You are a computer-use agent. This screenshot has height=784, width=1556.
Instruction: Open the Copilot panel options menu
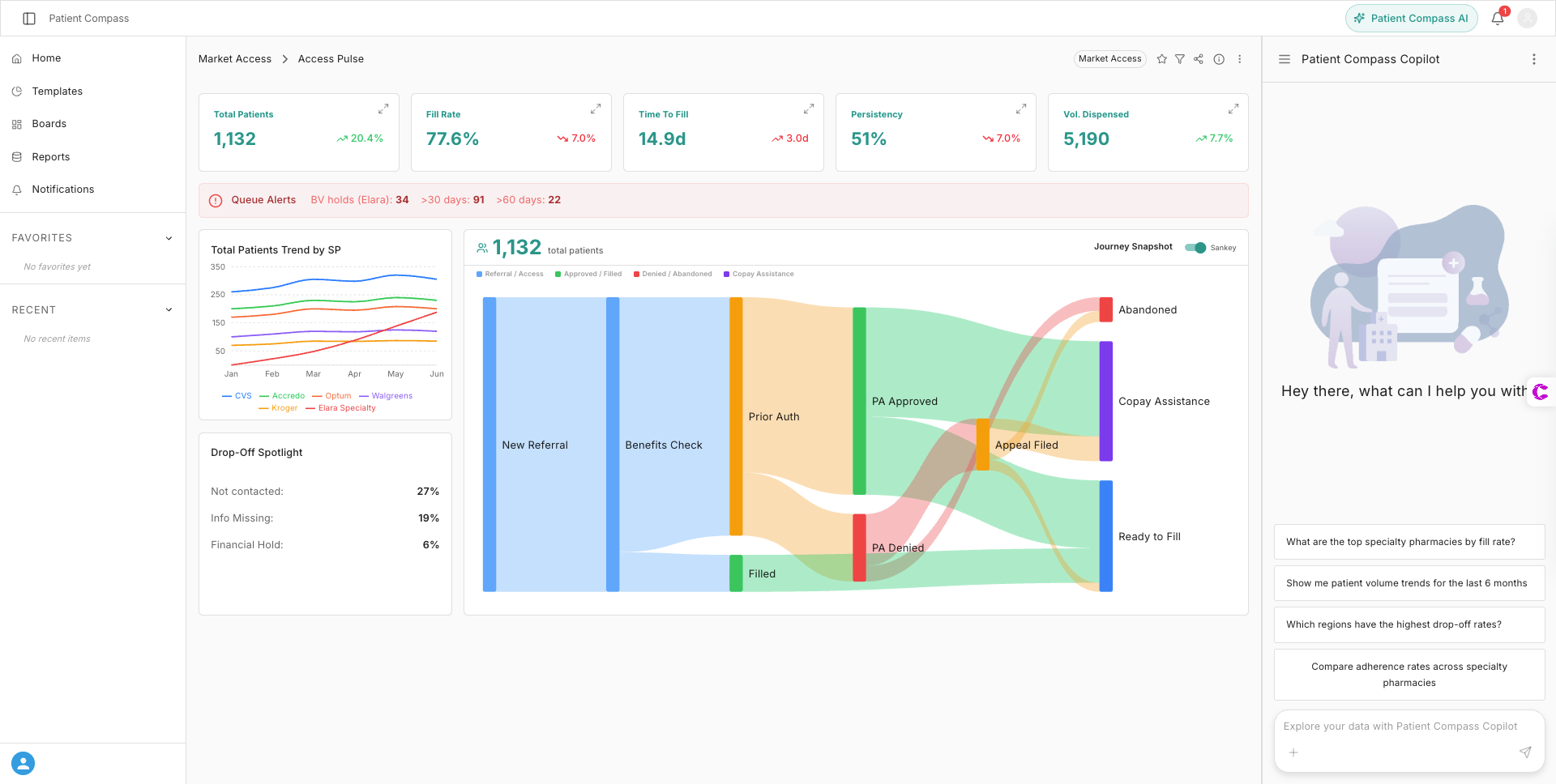pos(1533,58)
